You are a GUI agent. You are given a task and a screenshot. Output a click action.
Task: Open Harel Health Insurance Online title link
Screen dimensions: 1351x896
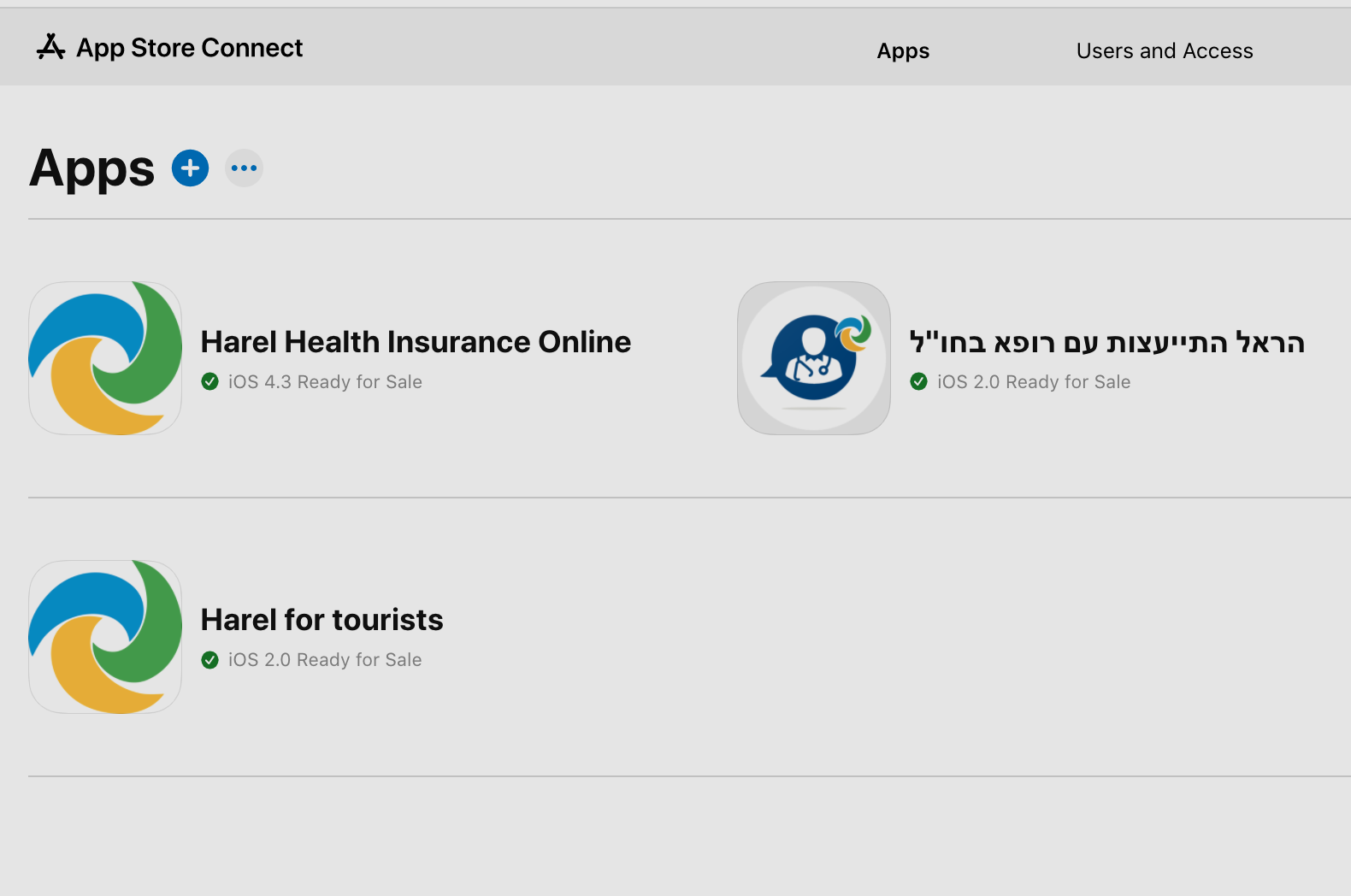click(416, 342)
